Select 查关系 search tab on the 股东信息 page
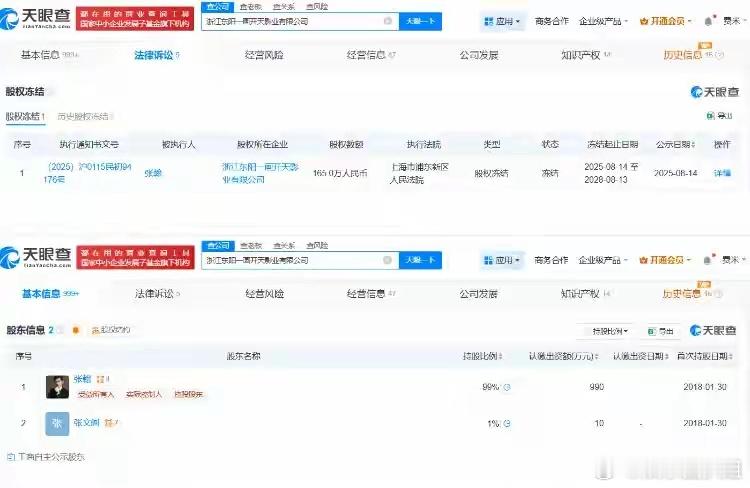Image resolution: width=750 pixels, height=488 pixels. [284, 245]
